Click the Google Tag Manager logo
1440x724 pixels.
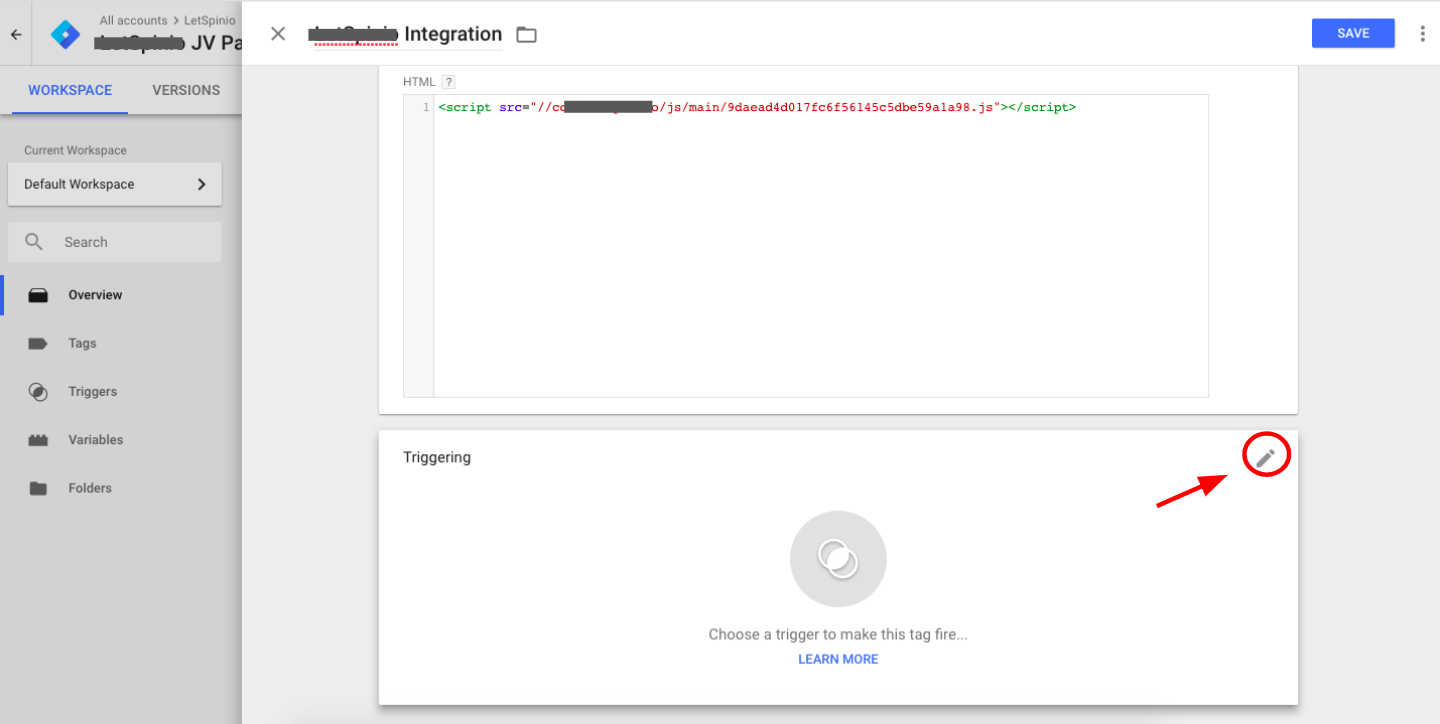66,34
